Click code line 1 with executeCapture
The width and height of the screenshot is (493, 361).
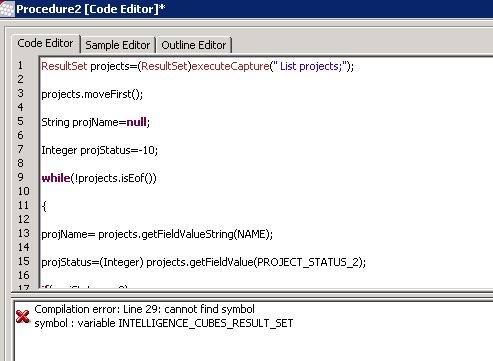pyautogui.click(x=197, y=66)
